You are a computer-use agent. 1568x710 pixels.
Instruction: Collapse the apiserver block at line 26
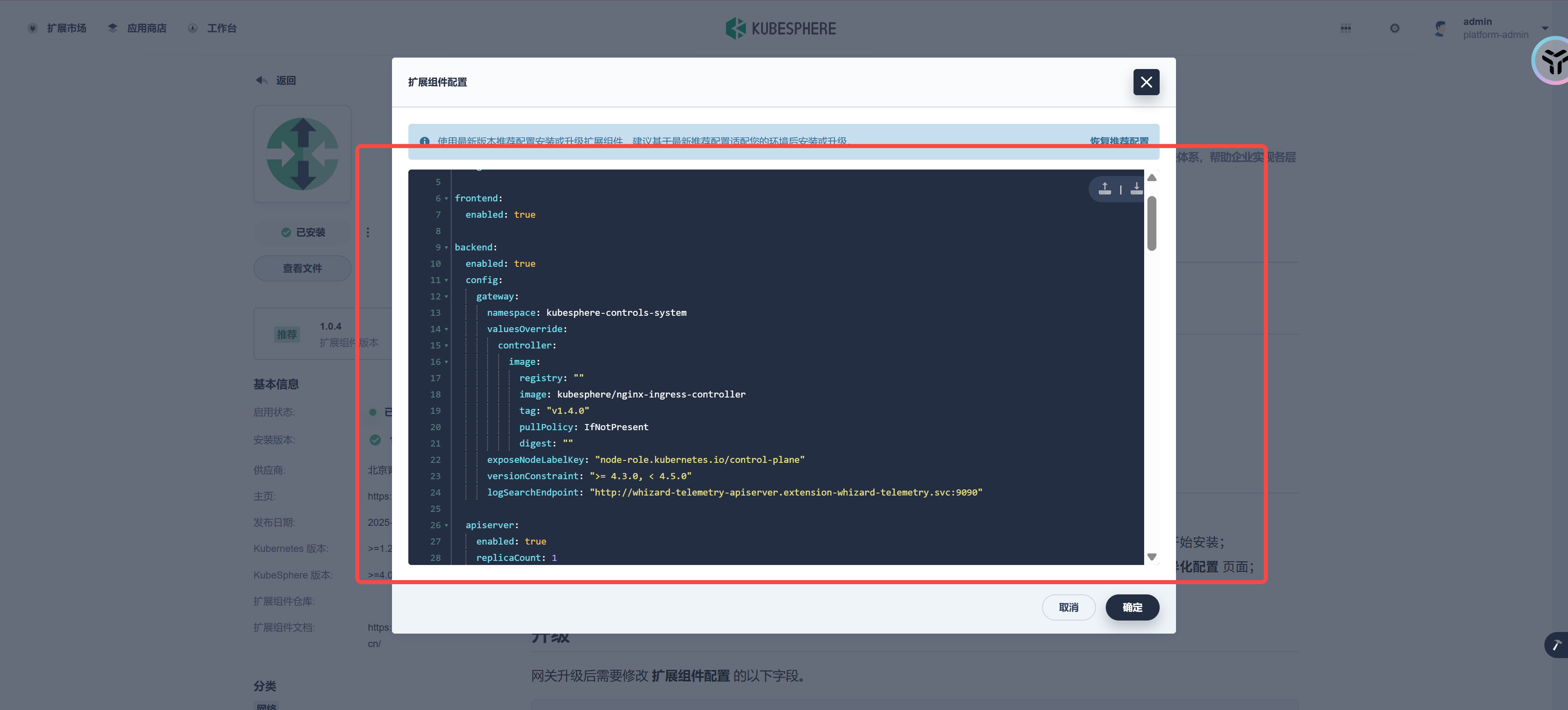click(446, 525)
